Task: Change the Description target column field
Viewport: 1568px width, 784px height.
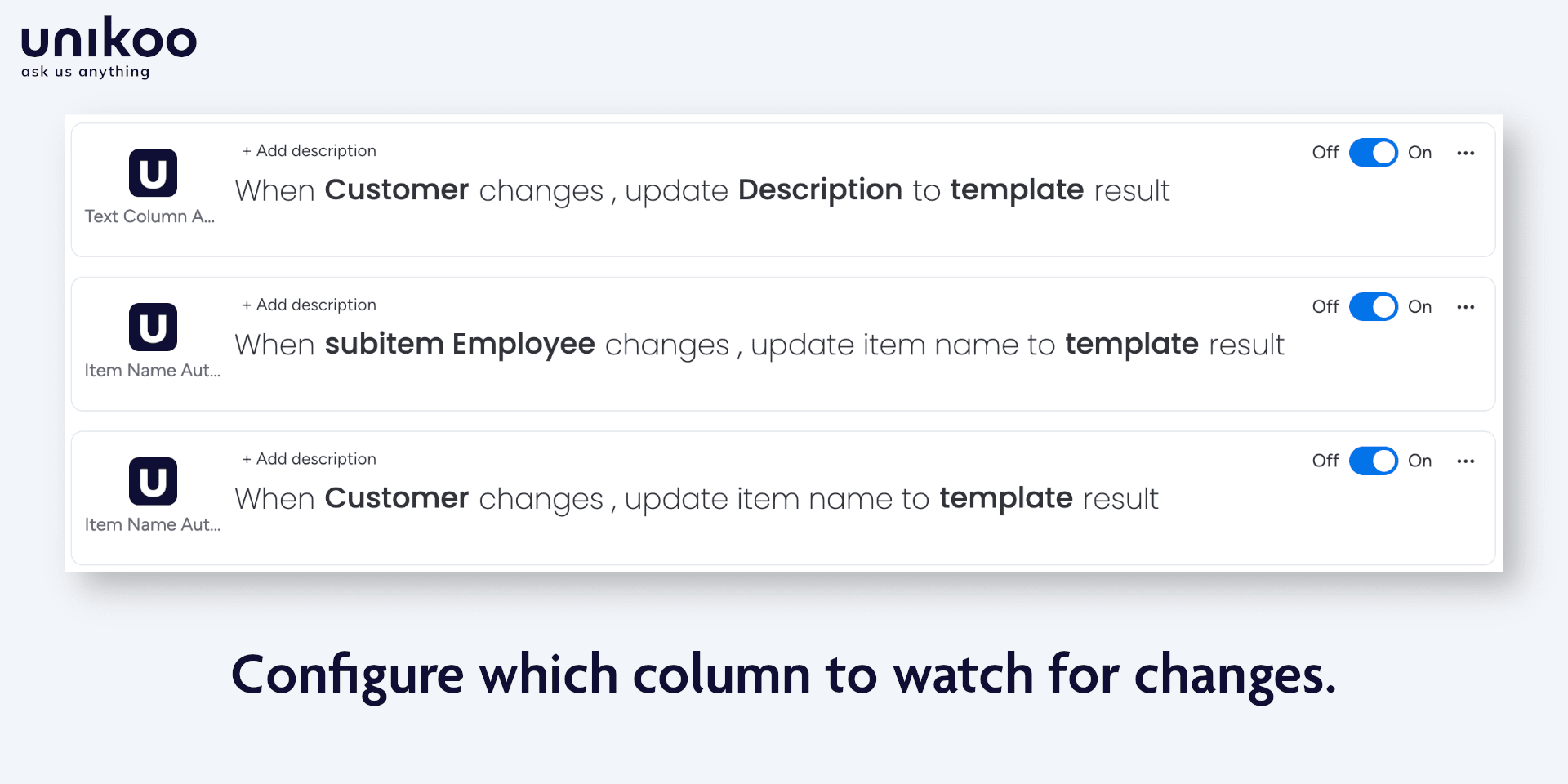Action: (820, 189)
